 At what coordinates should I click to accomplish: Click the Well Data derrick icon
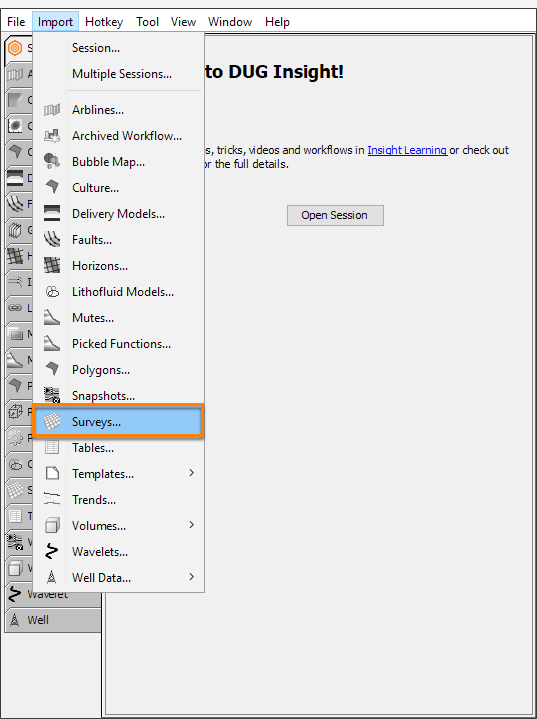[x=52, y=578]
